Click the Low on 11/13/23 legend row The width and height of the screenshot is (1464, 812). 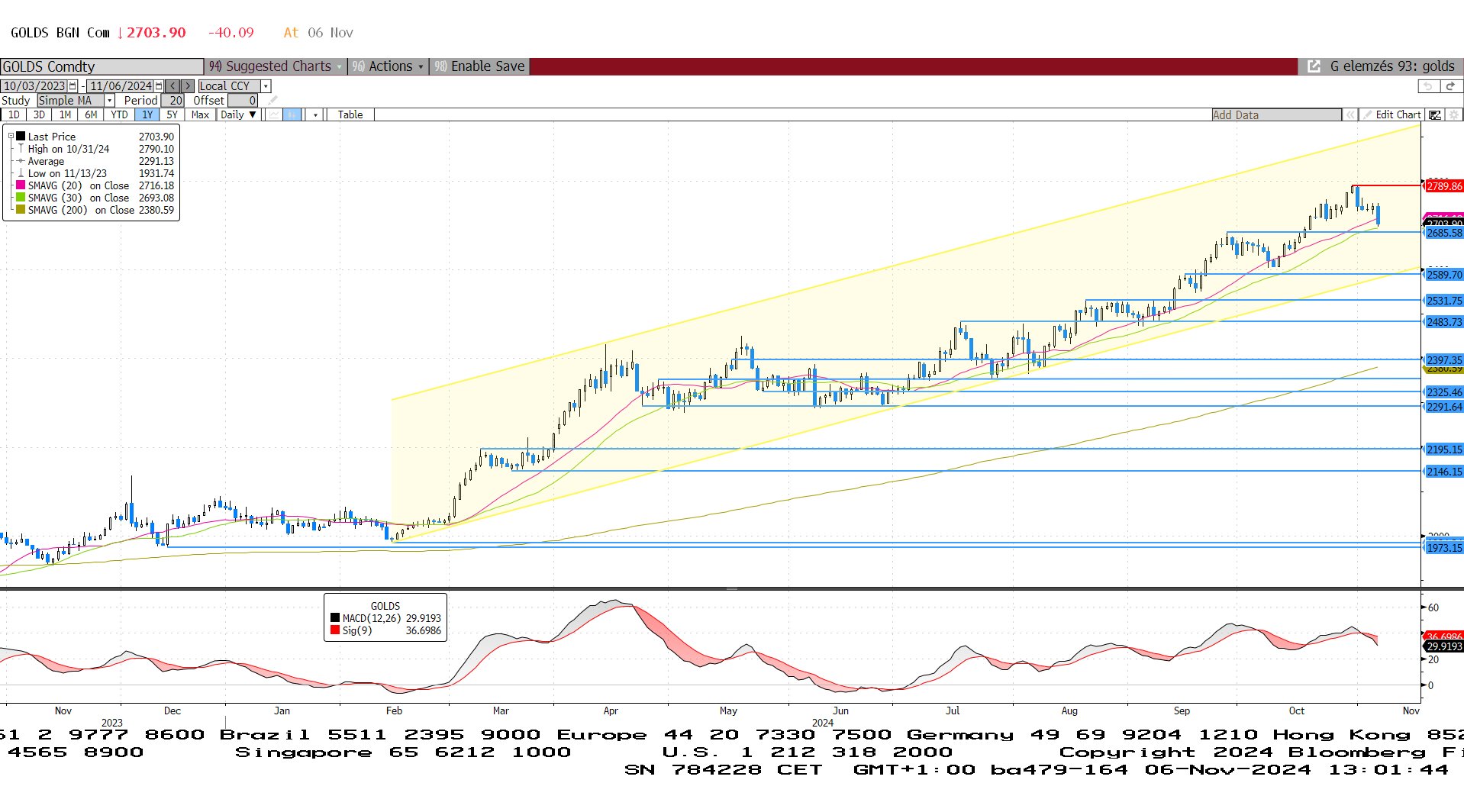click(x=95, y=173)
